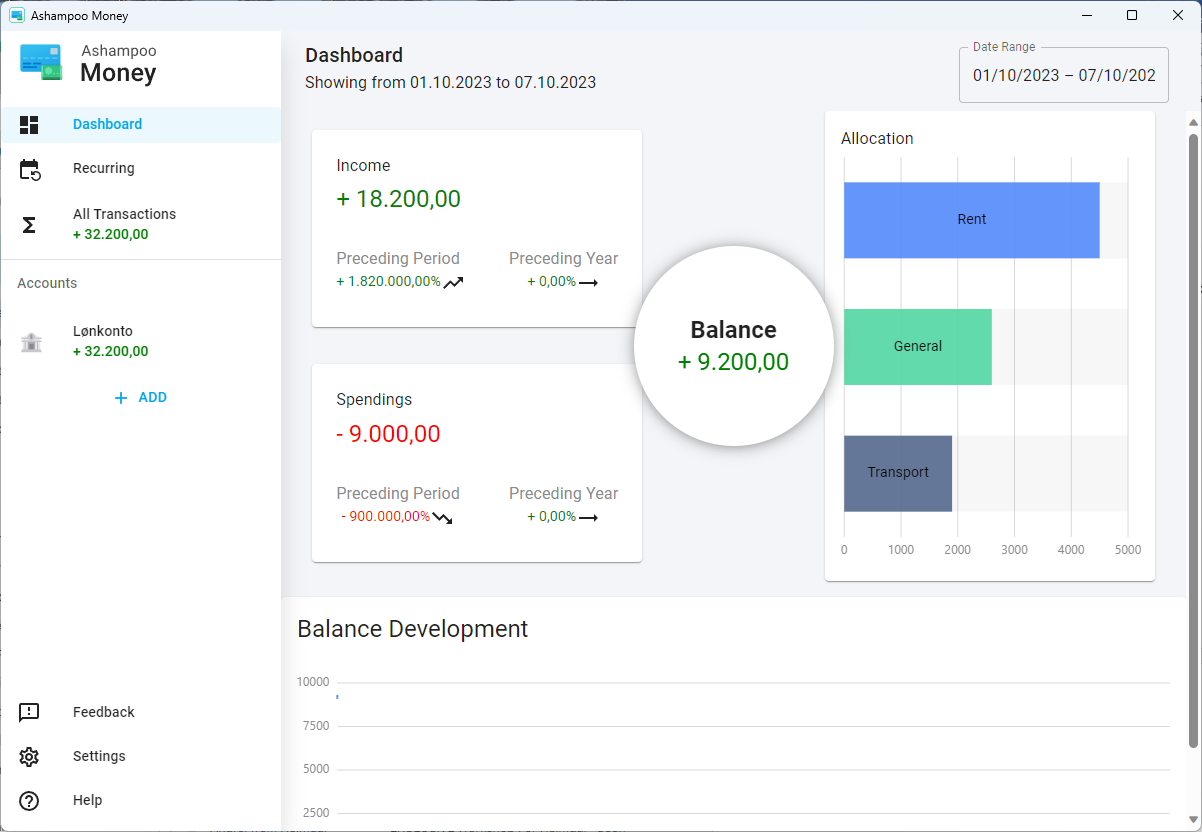This screenshot has width=1202, height=832.
Task: Click the Spendings trending-down arrow icon
Action: [x=442, y=518]
